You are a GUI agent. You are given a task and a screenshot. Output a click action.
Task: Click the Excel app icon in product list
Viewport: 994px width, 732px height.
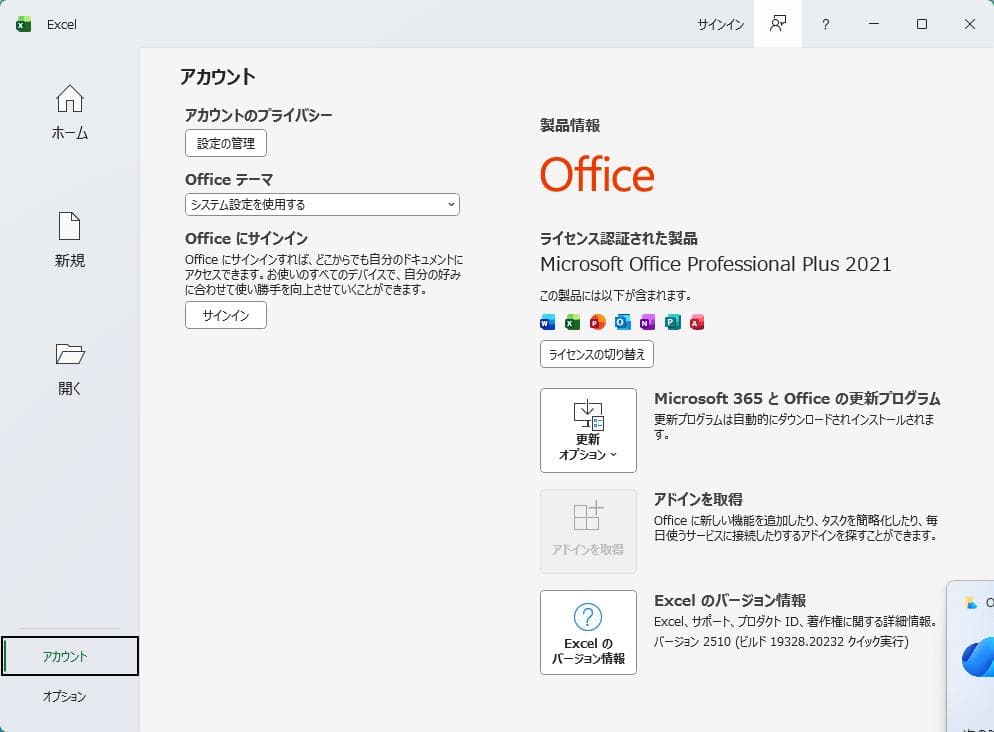coord(571,322)
